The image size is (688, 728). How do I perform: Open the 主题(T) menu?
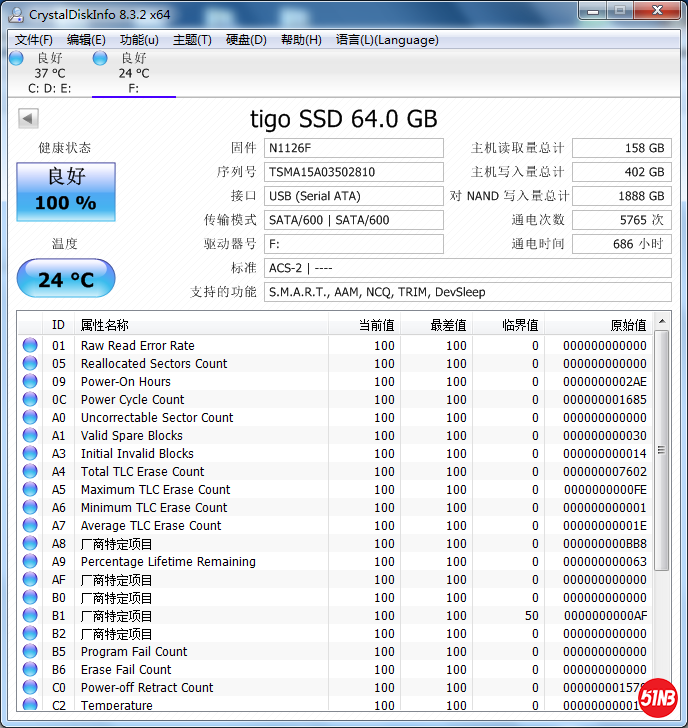coord(192,40)
